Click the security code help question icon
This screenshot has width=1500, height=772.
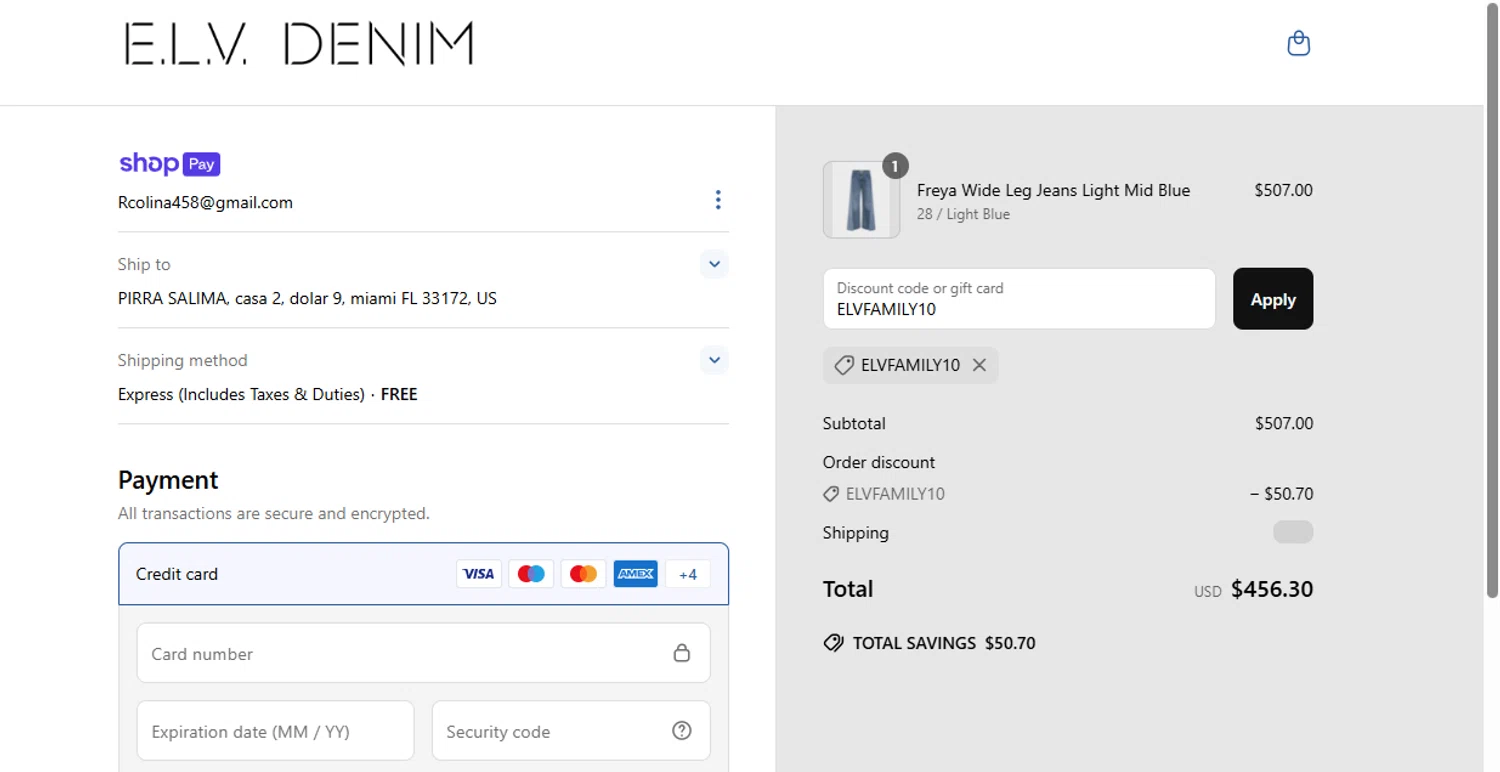point(681,731)
